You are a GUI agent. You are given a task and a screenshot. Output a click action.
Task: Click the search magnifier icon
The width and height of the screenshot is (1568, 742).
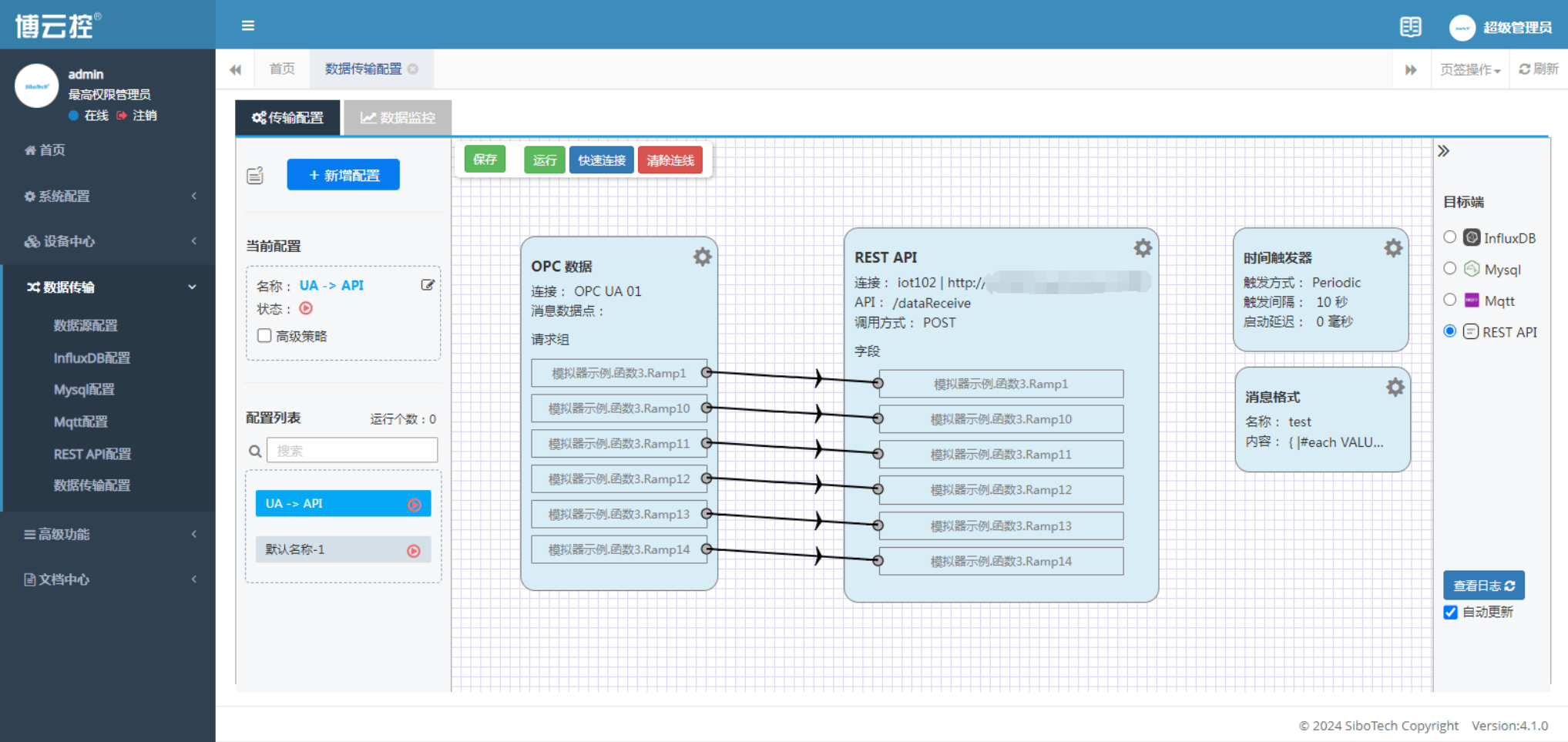coord(255,452)
